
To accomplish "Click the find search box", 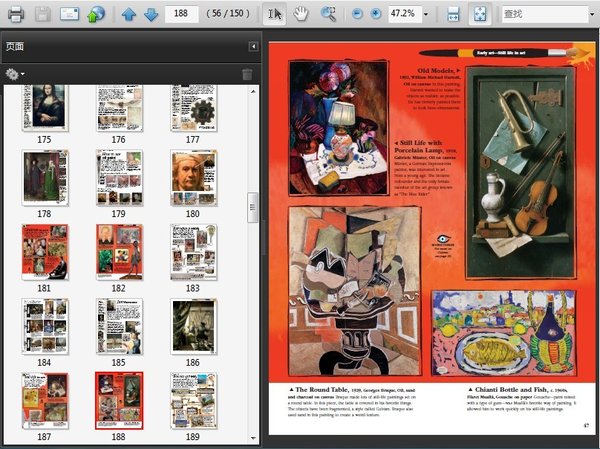I will pyautogui.click(x=545, y=14).
